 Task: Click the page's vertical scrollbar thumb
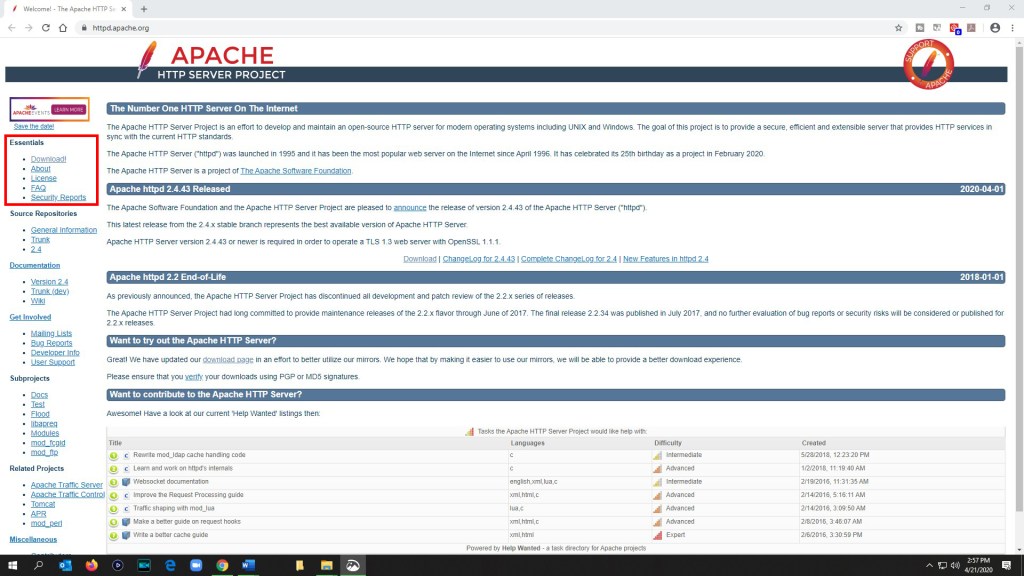click(1017, 200)
